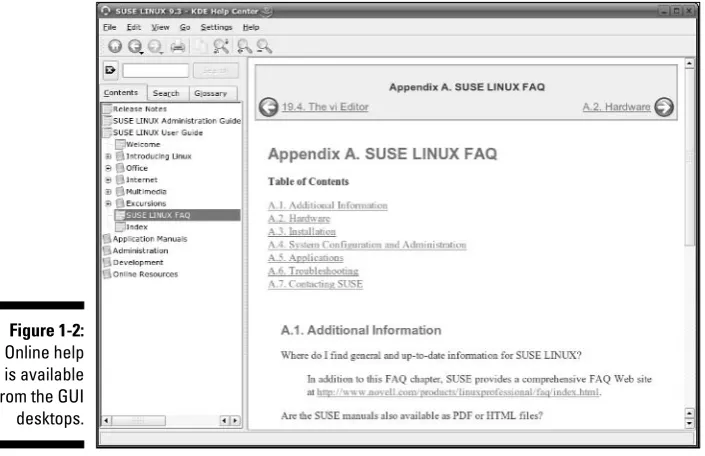This screenshot has height=456, width=705.
Task: Click the Online Resources book icon
Action: coord(107,274)
